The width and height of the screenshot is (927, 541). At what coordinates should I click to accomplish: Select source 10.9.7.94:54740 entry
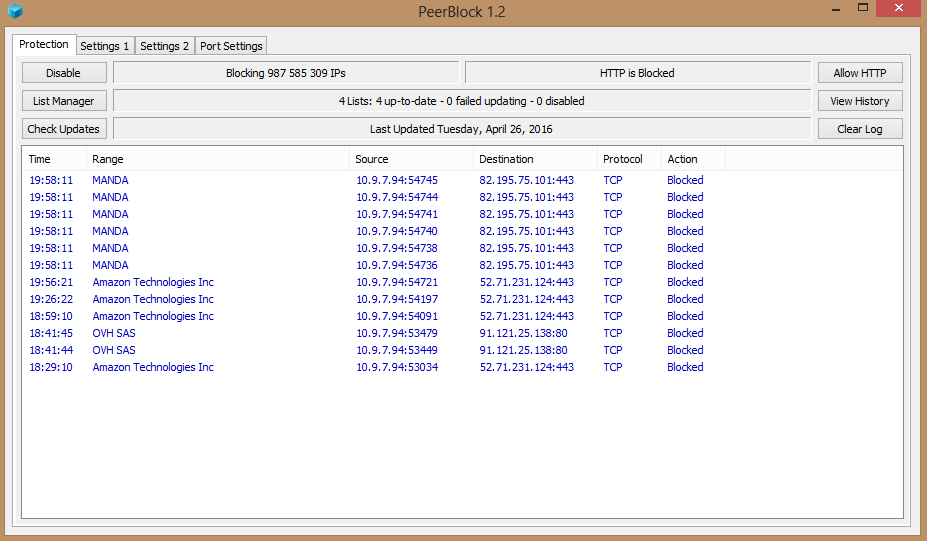397,231
